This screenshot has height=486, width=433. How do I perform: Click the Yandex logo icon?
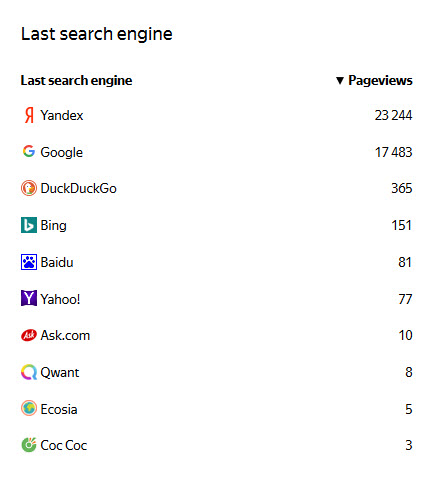point(29,115)
